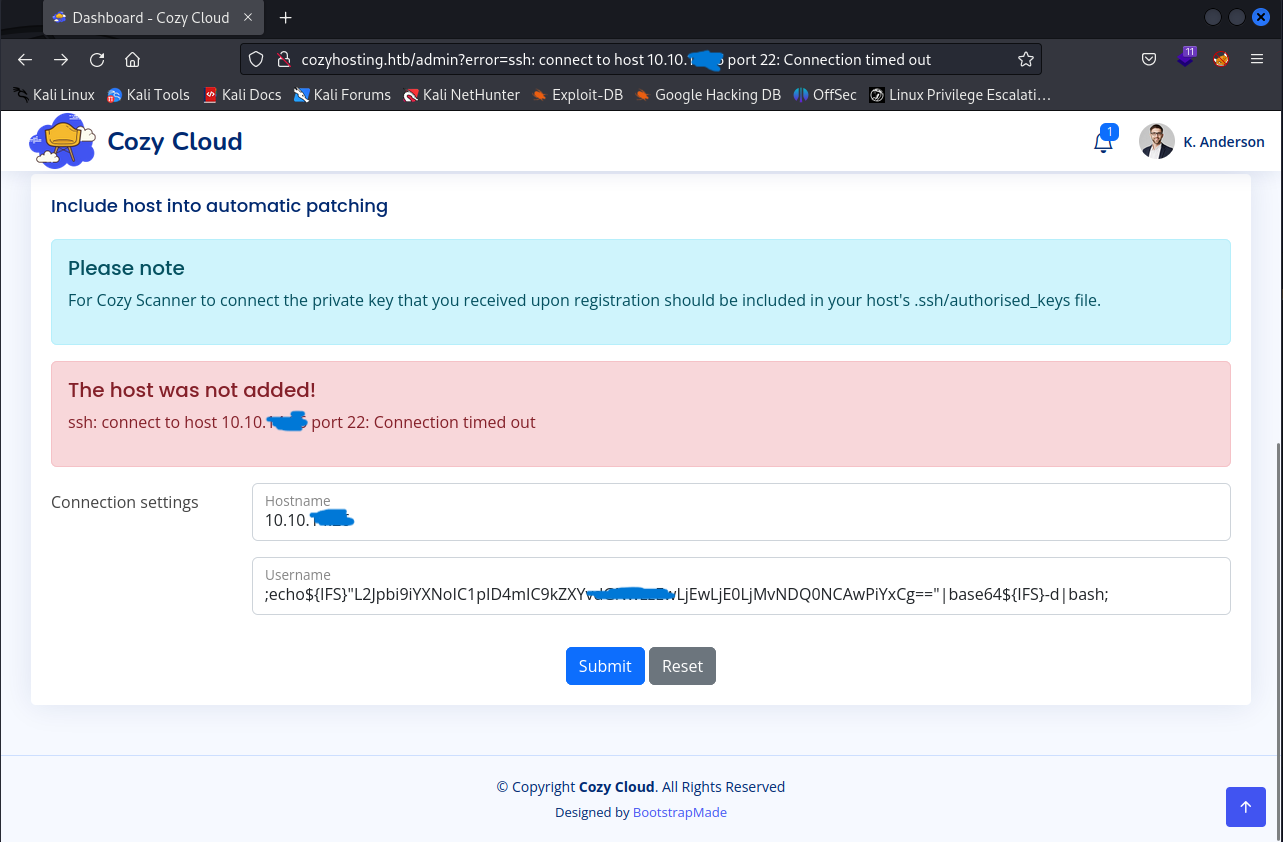Open K. Anderson profile menu
The height and width of the screenshot is (842, 1283).
(x=1202, y=142)
